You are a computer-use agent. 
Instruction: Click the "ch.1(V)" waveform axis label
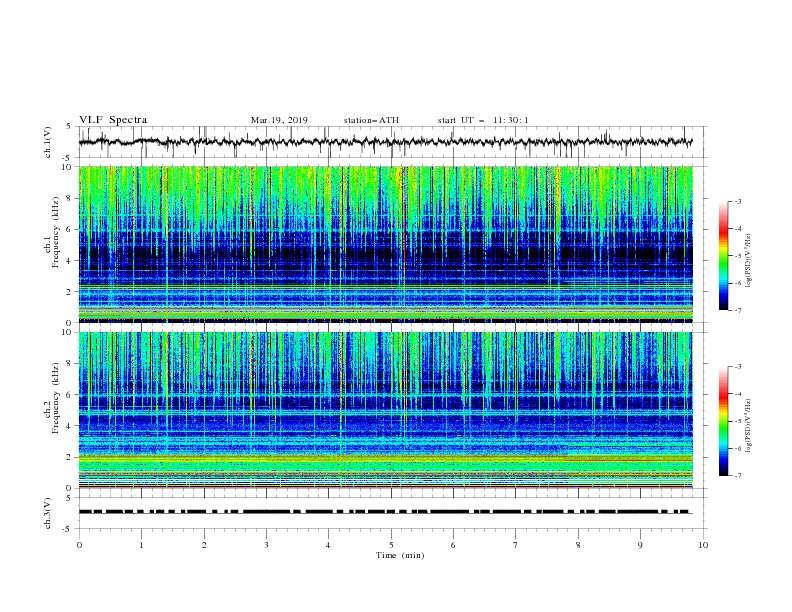tap(48, 142)
